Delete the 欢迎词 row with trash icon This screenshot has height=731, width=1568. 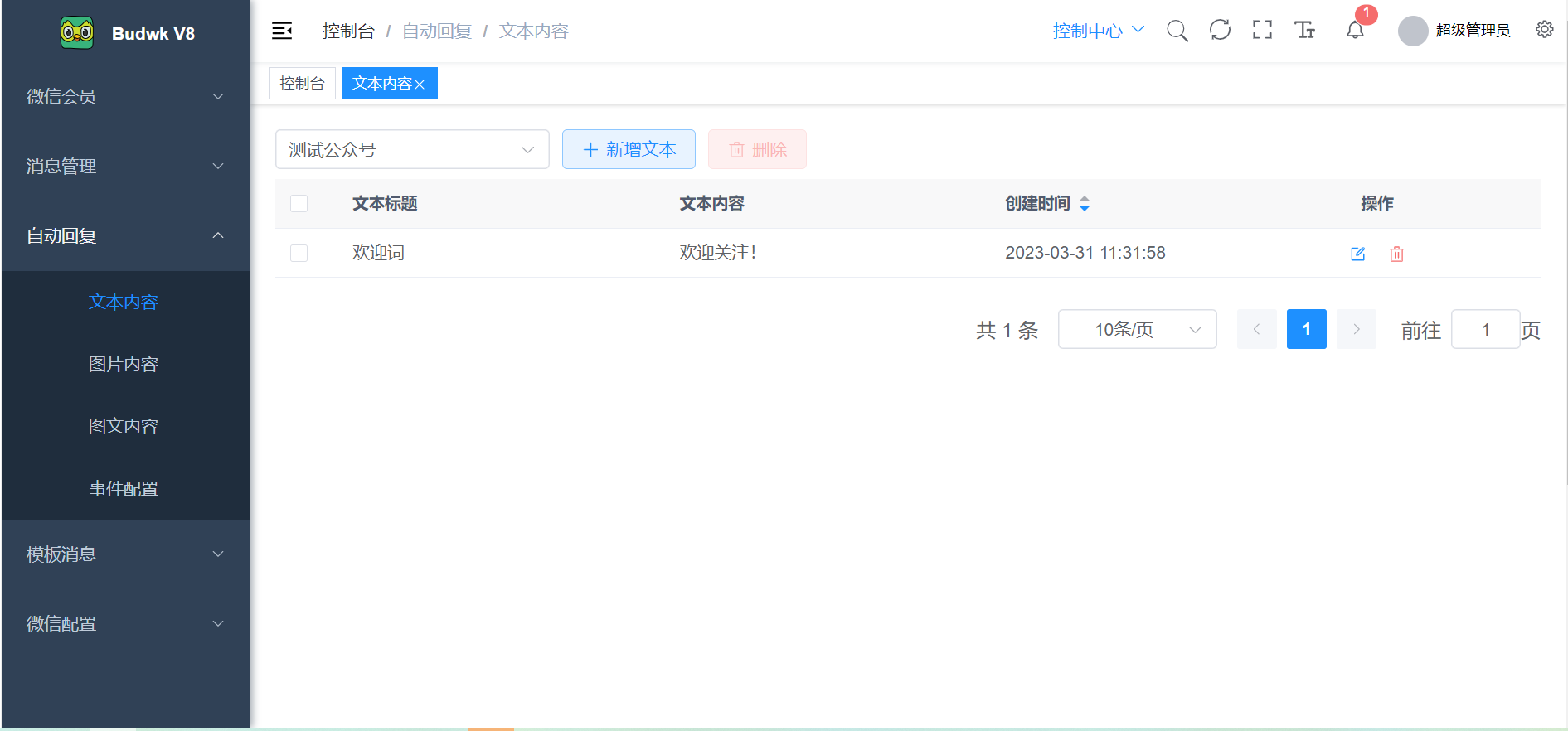tap(1396, 254)
